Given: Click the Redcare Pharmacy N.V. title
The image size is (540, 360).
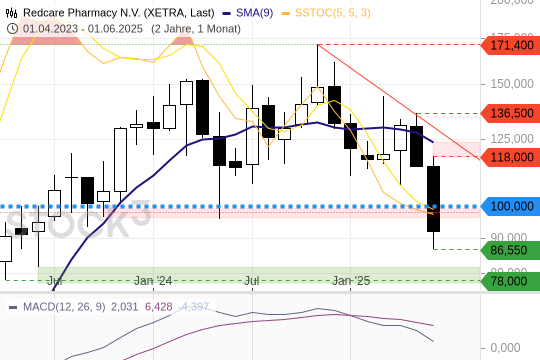Looking at the screenshot, I should point(118,13).
